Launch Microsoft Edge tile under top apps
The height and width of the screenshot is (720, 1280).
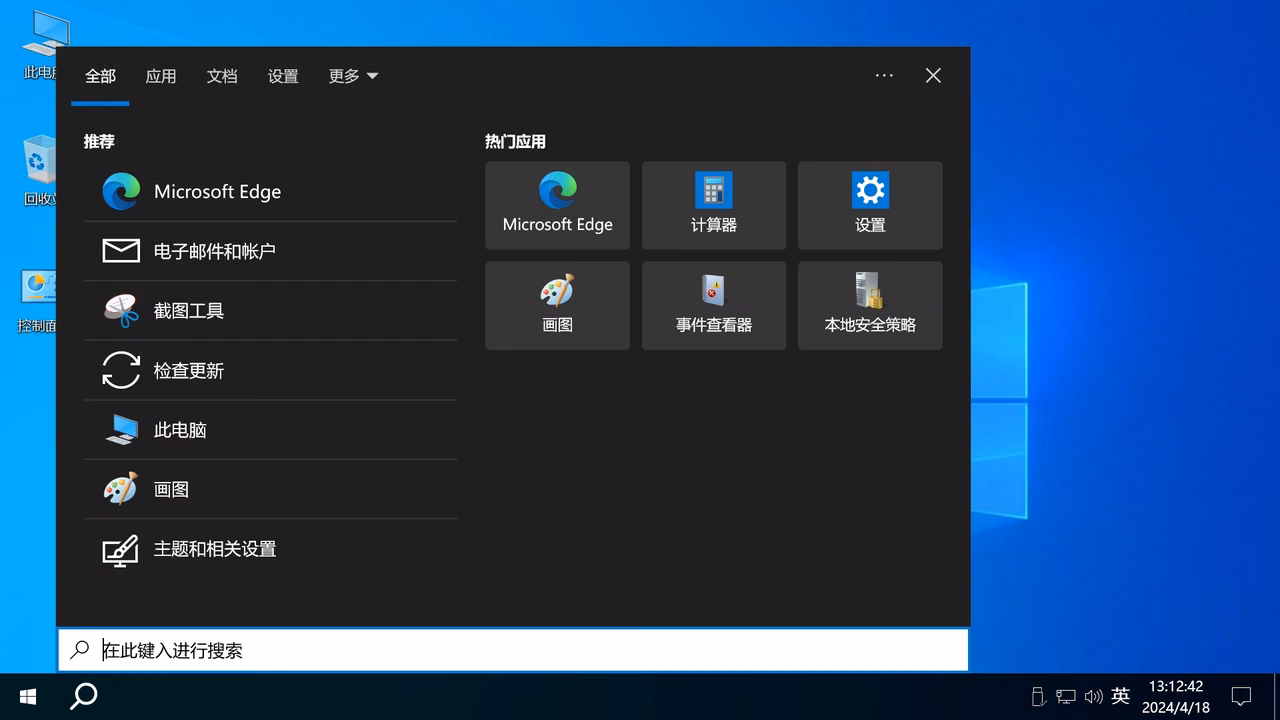[x=557, y=205]
